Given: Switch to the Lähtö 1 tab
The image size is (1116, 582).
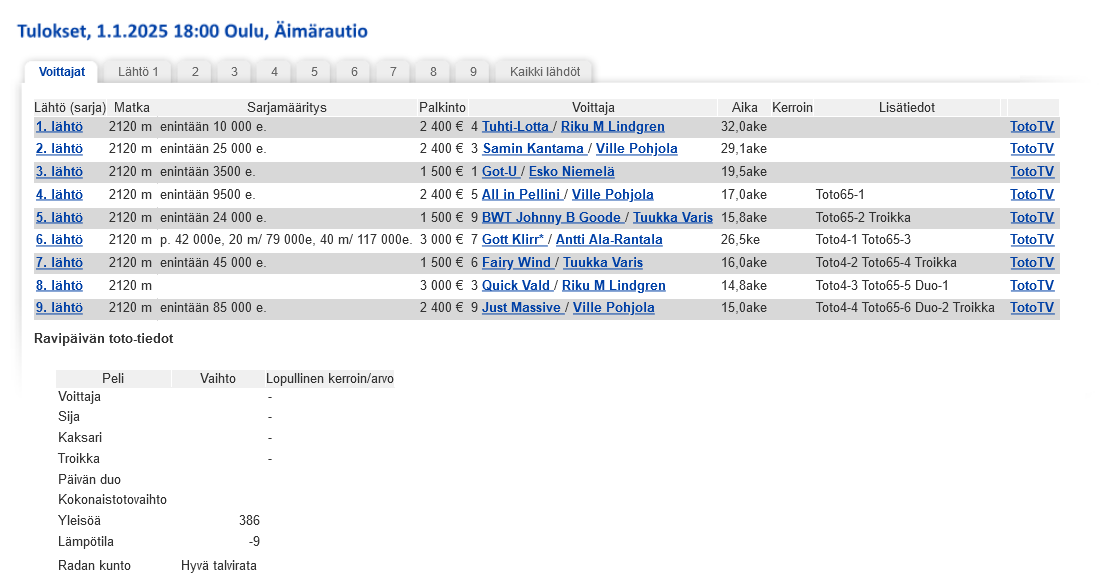Looking at the screenshot, I should pos(138,72).
